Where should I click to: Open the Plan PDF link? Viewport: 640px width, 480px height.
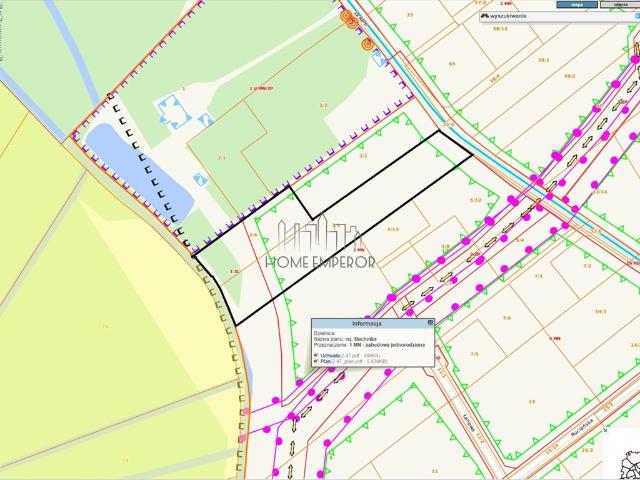click(325, 361)
